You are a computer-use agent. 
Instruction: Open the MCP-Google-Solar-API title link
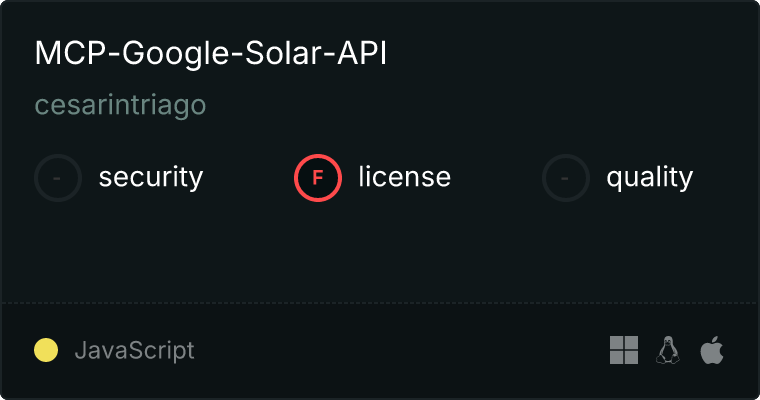211,53
